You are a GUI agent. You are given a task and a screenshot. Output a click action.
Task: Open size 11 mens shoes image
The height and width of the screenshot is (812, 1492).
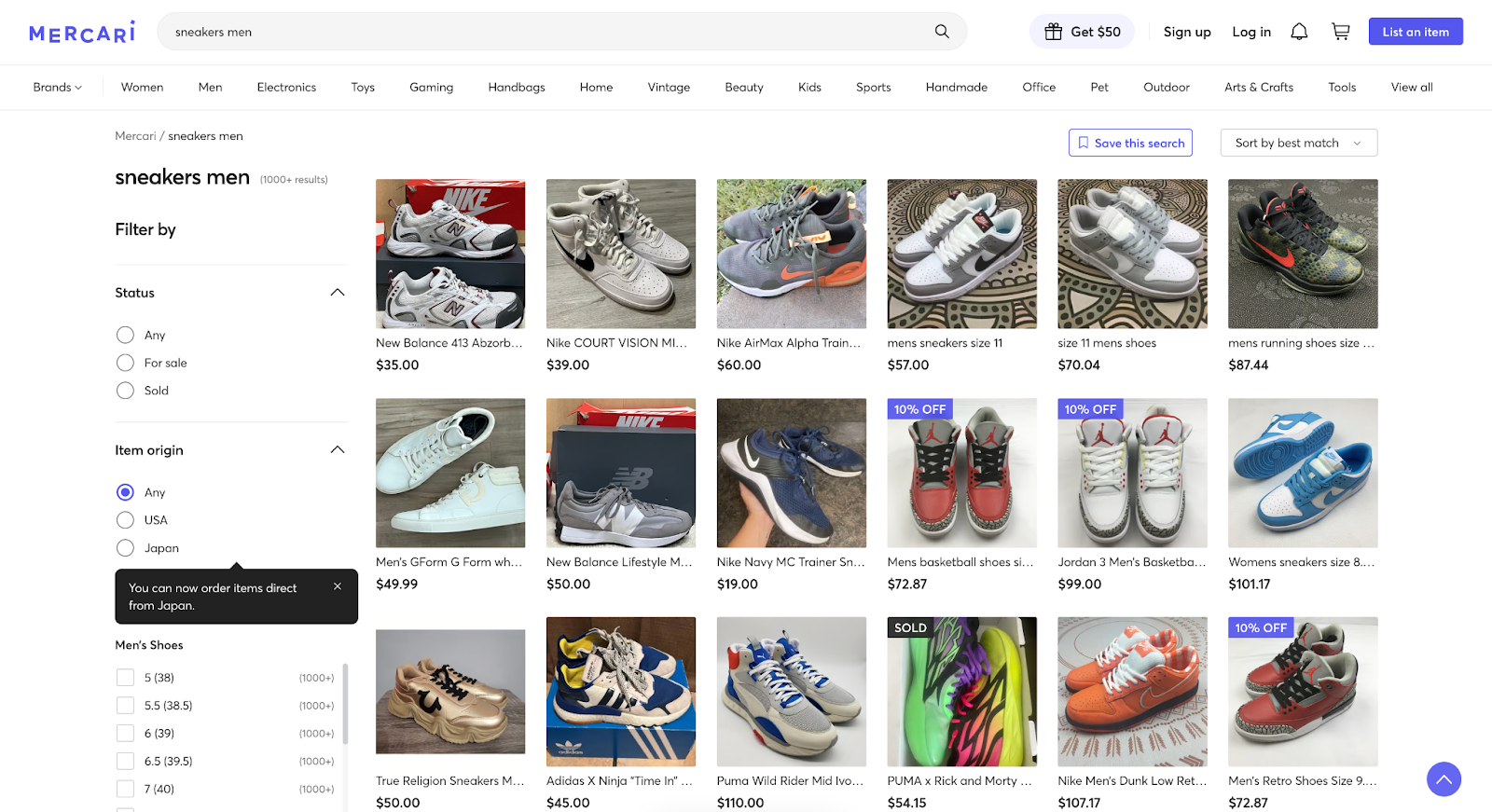tap(1132, 254)
